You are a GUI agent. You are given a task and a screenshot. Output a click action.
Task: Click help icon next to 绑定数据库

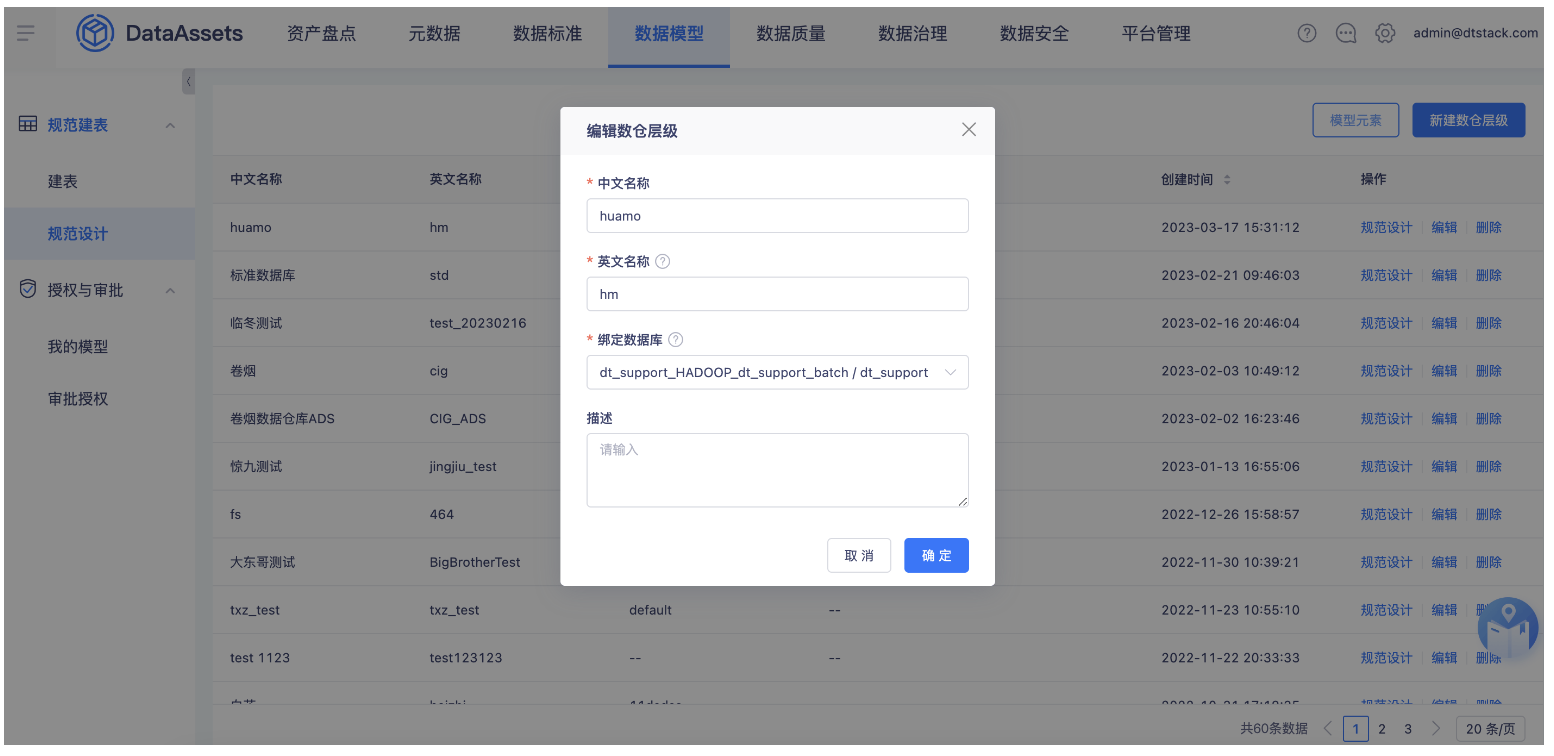click(675, 340)
